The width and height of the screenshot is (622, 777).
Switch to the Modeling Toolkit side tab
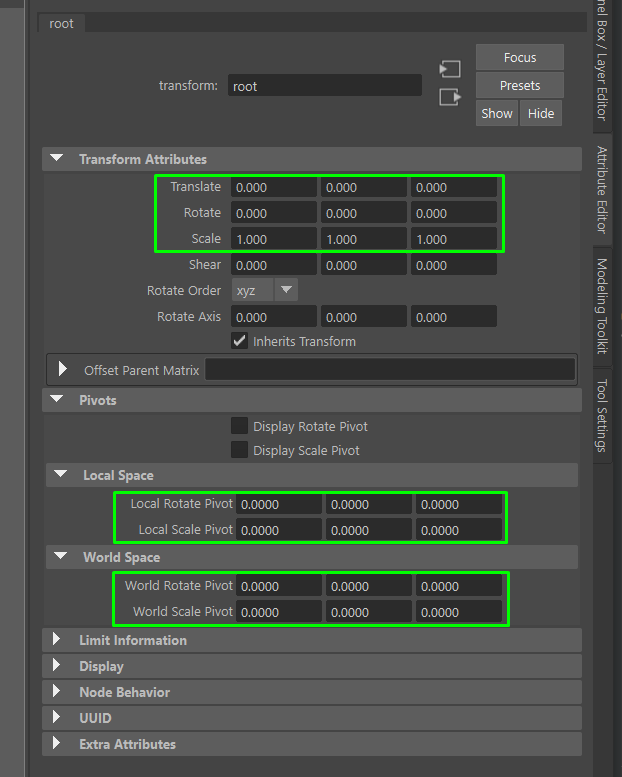[602, 306]
